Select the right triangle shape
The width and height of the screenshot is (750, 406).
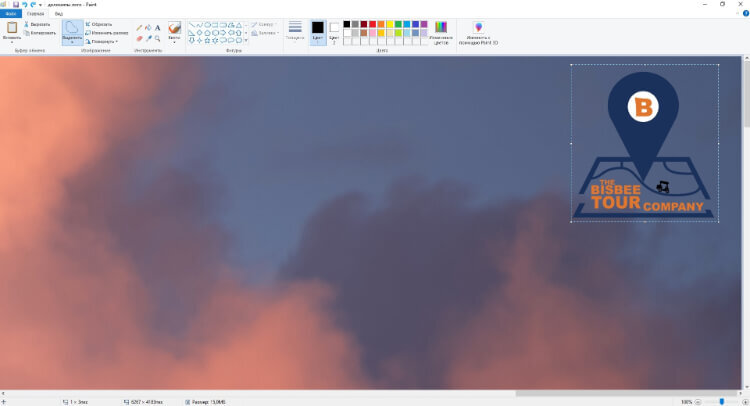click(192, 33)
